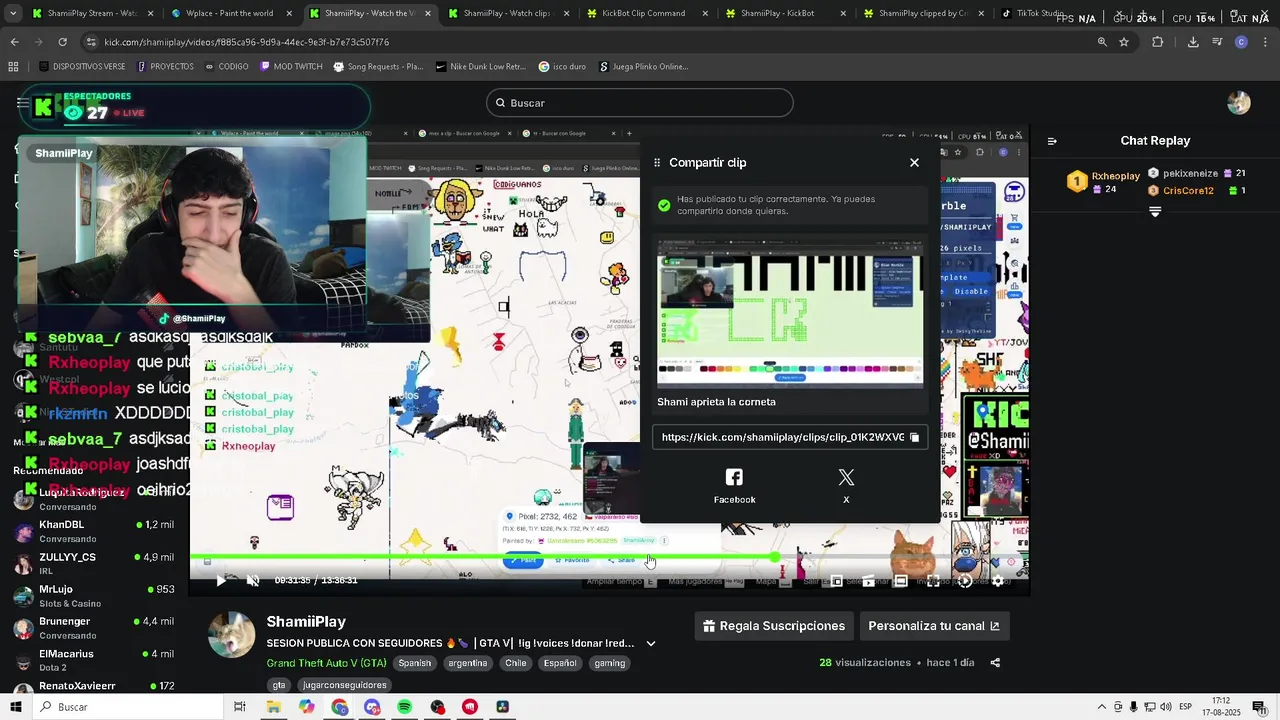Select the Chile tag
This screenshot has height=720, width=1280.
tap(516, 663)
